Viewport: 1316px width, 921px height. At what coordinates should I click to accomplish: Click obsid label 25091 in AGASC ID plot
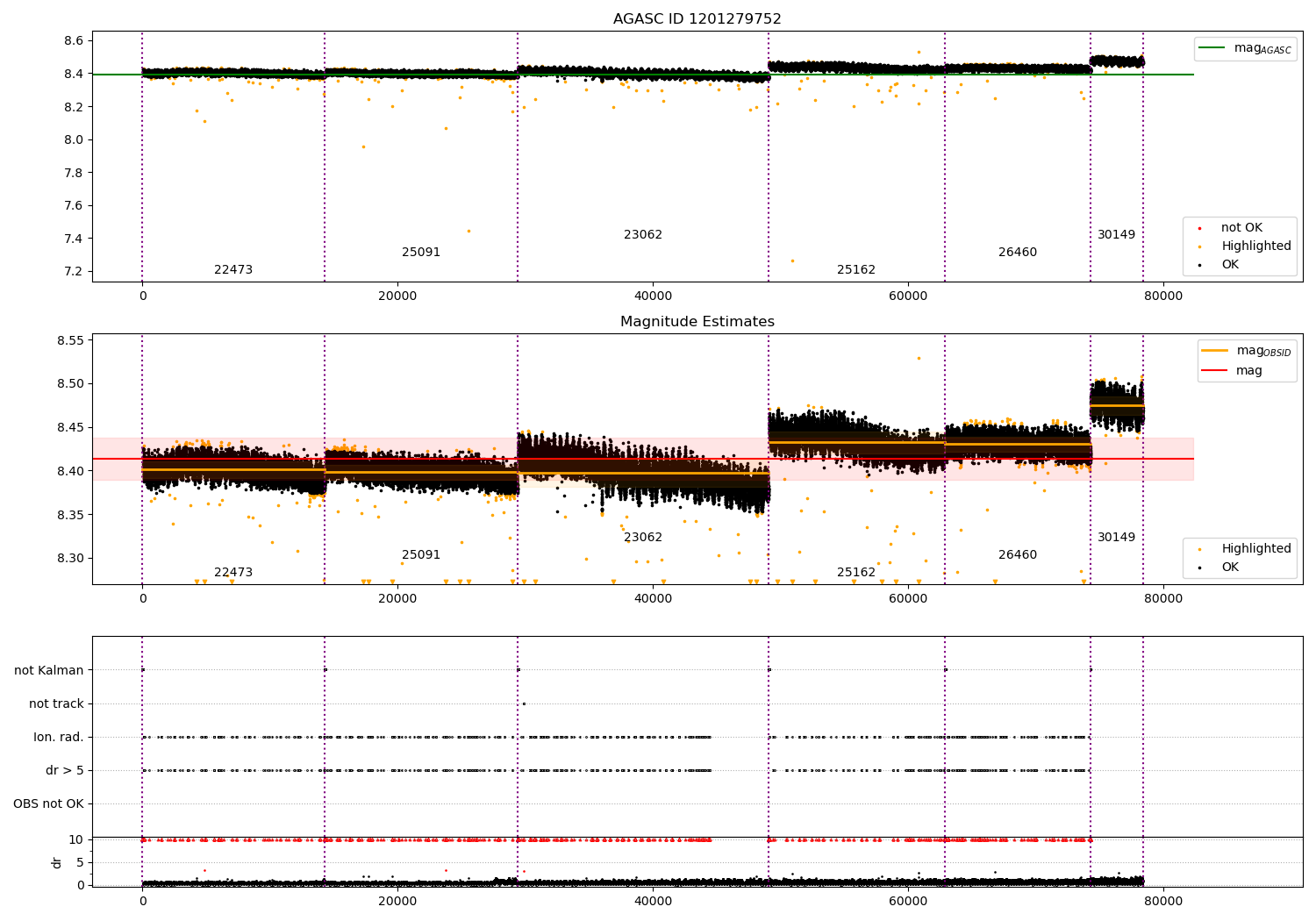coord(421,253)
